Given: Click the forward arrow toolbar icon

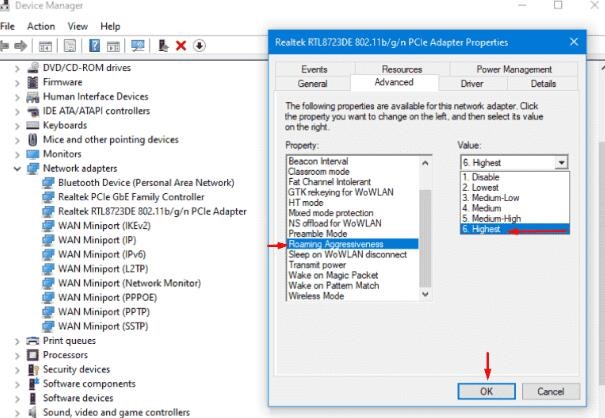Looking at the screenshot, I should click(x=21, y=46).
